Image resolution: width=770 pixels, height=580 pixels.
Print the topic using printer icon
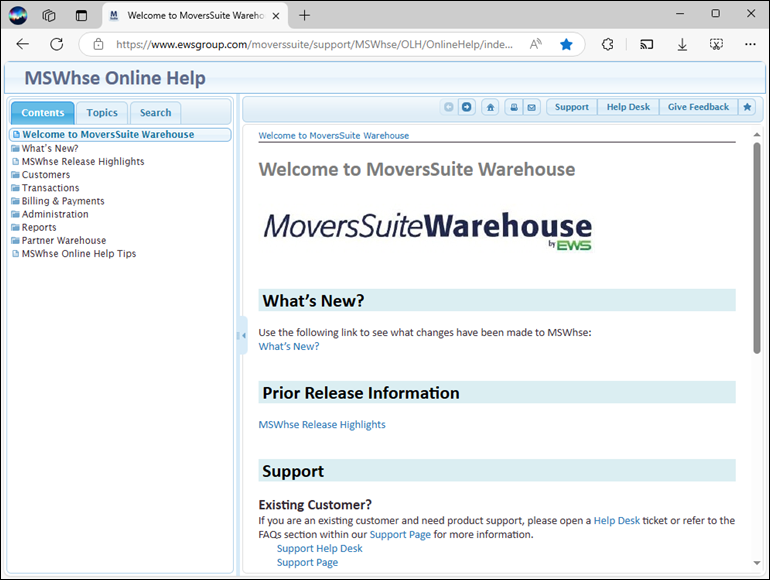[x=514, y=107]
